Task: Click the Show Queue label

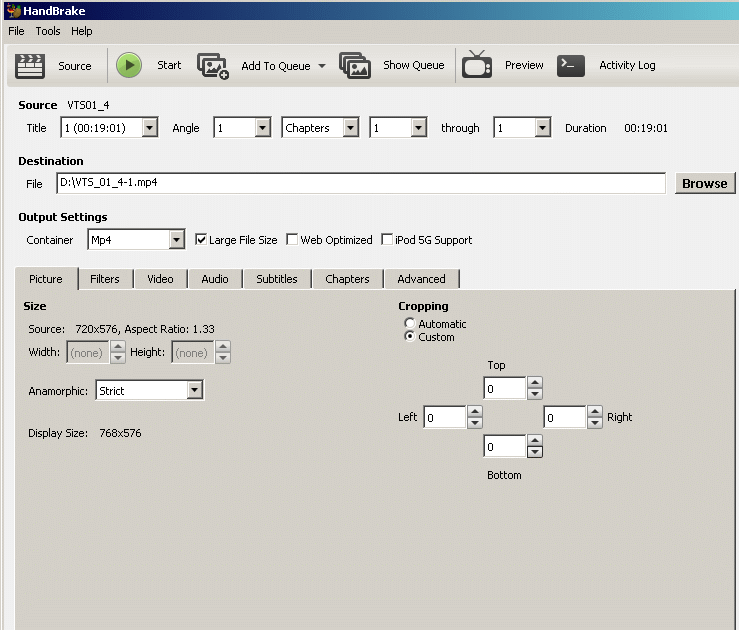Action: coord(414,65)
